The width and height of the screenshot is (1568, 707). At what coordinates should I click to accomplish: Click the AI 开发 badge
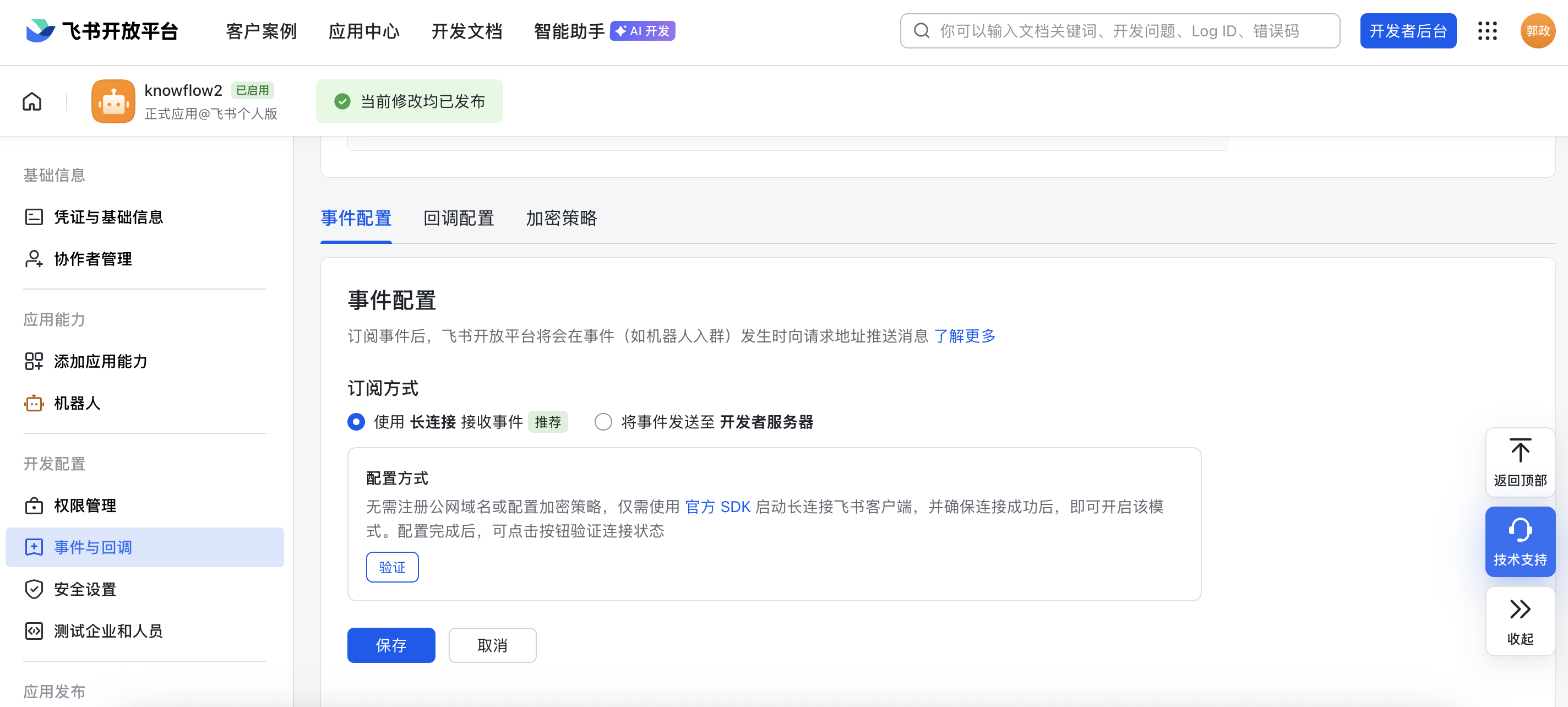[x=642, y=31]
